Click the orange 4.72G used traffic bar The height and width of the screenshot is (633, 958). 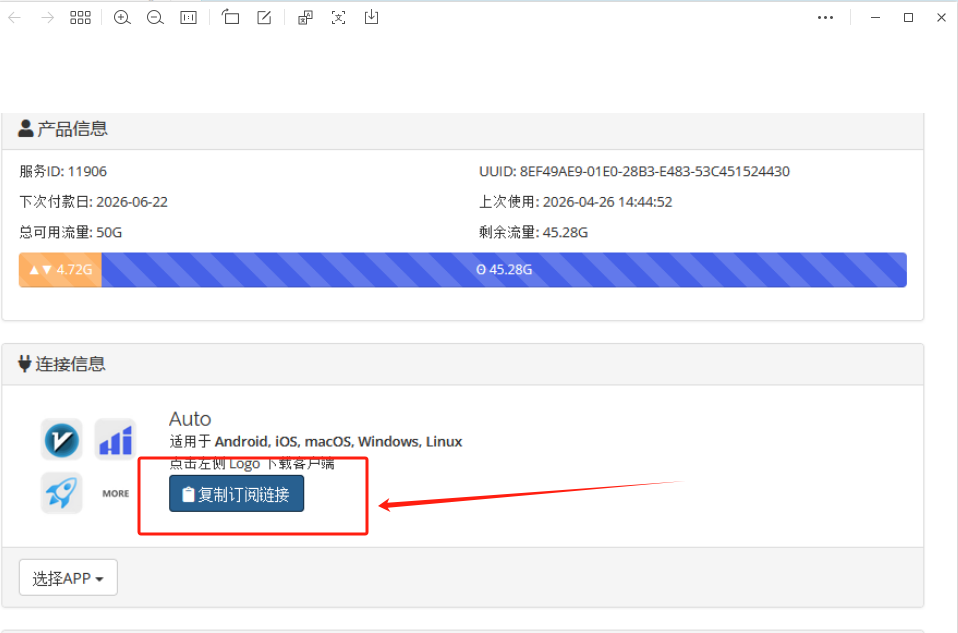(60, 270)
